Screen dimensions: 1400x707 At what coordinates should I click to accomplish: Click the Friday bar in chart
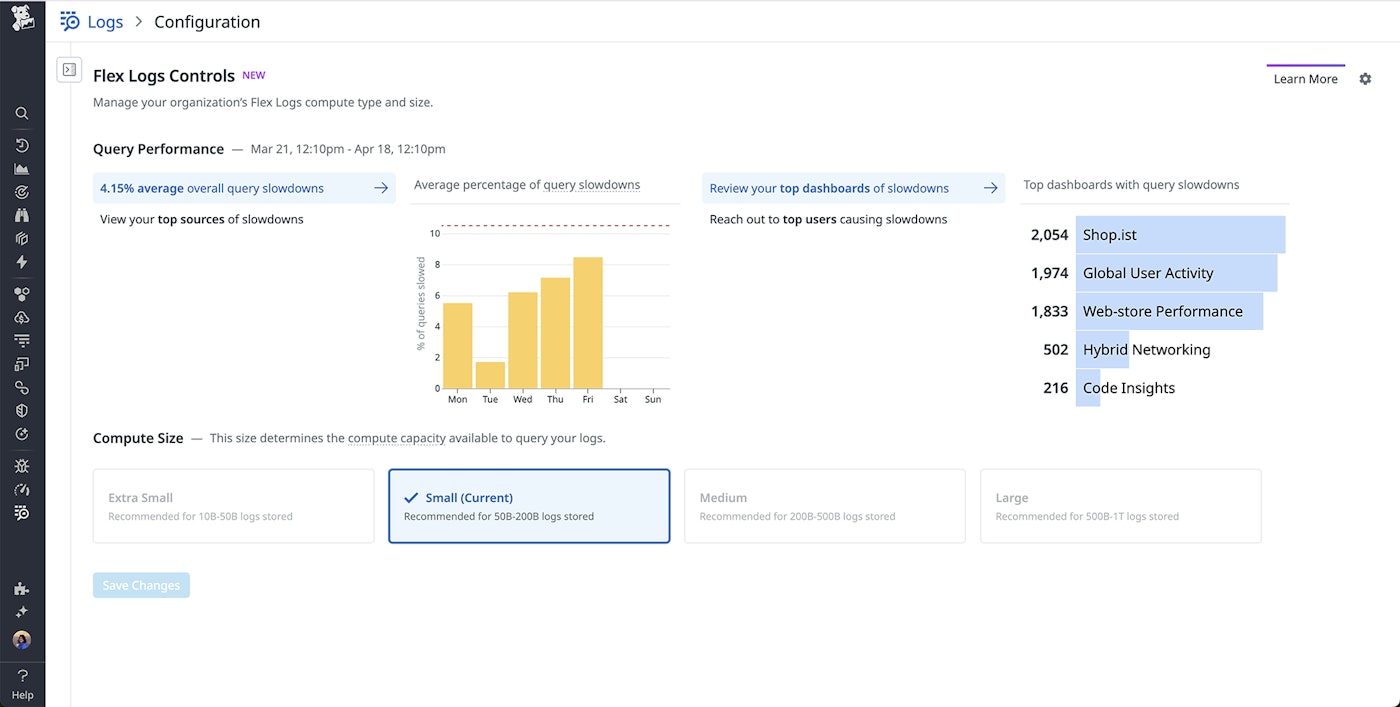coord(588,323)
